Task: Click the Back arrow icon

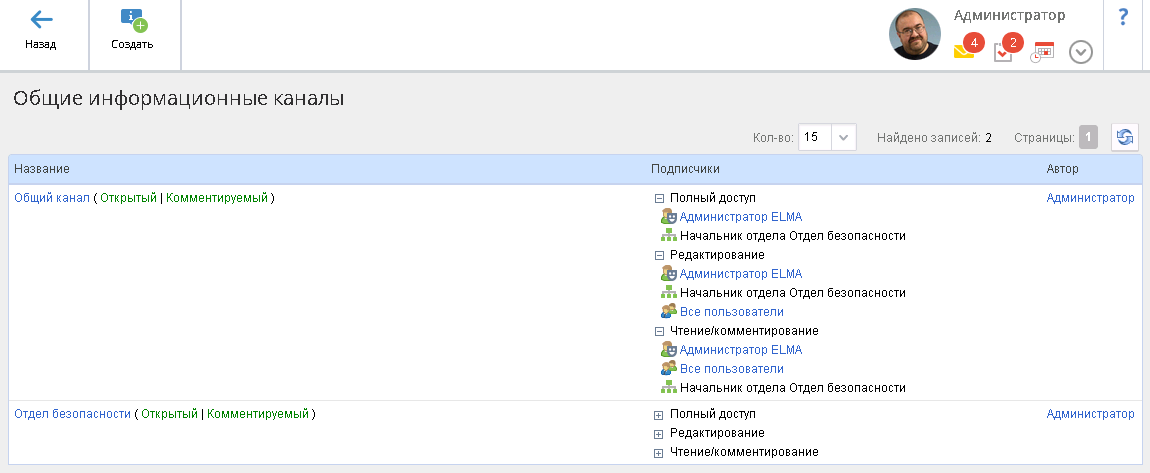Action: pos(41,20)
